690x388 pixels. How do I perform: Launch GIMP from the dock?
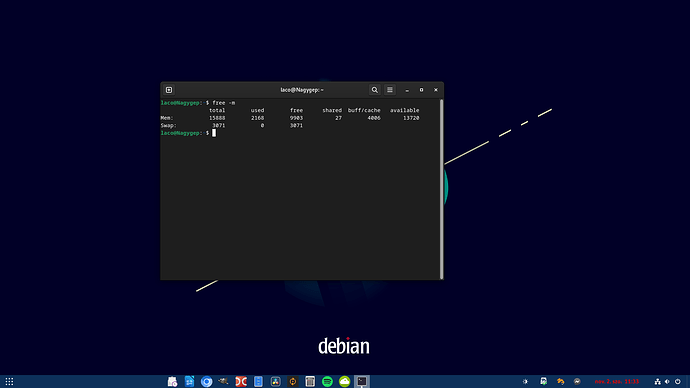[x=224, y=381]
